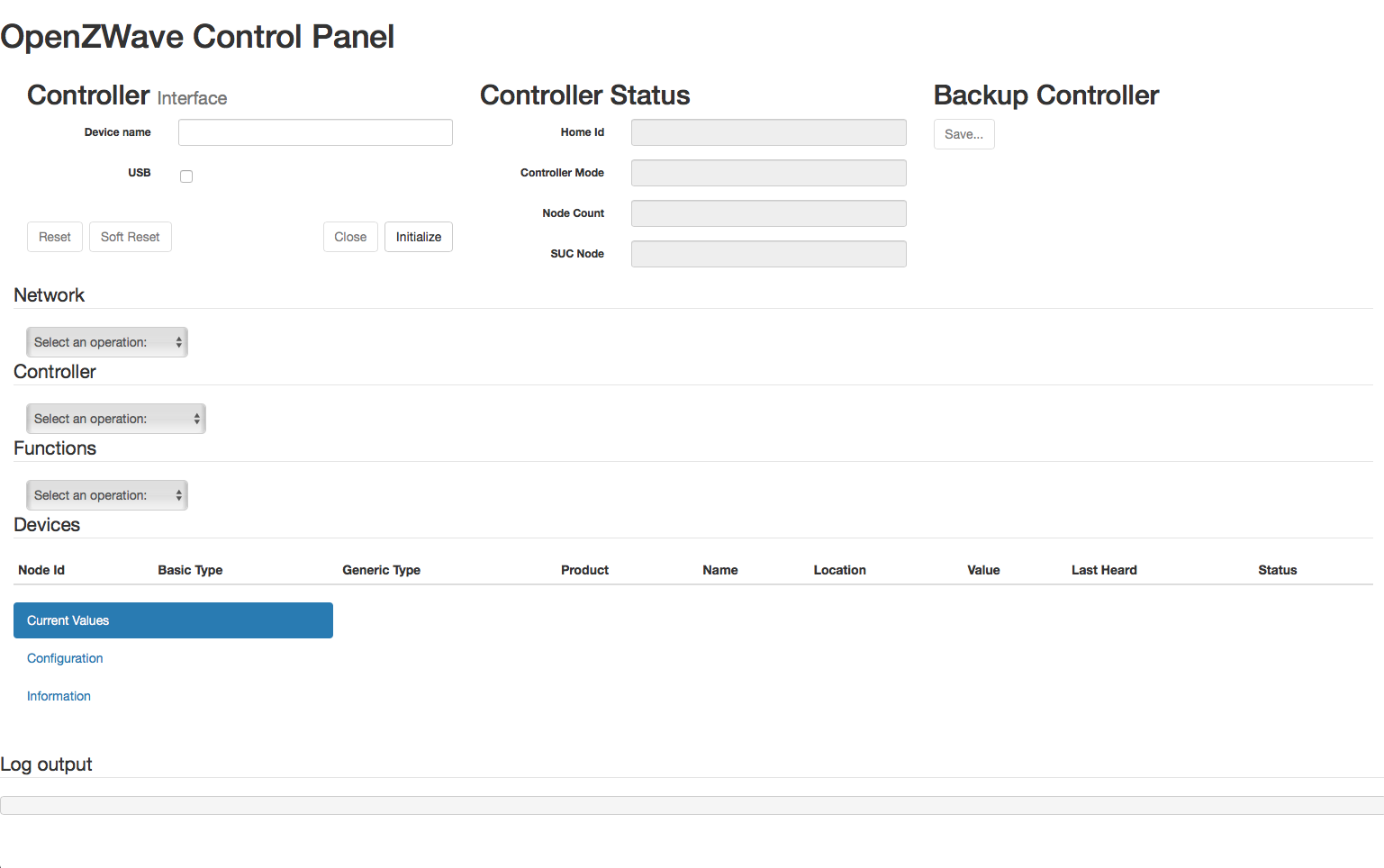Switch to the Information tab
This screenshot has width=1384, height=868.
tap(59, 696)
